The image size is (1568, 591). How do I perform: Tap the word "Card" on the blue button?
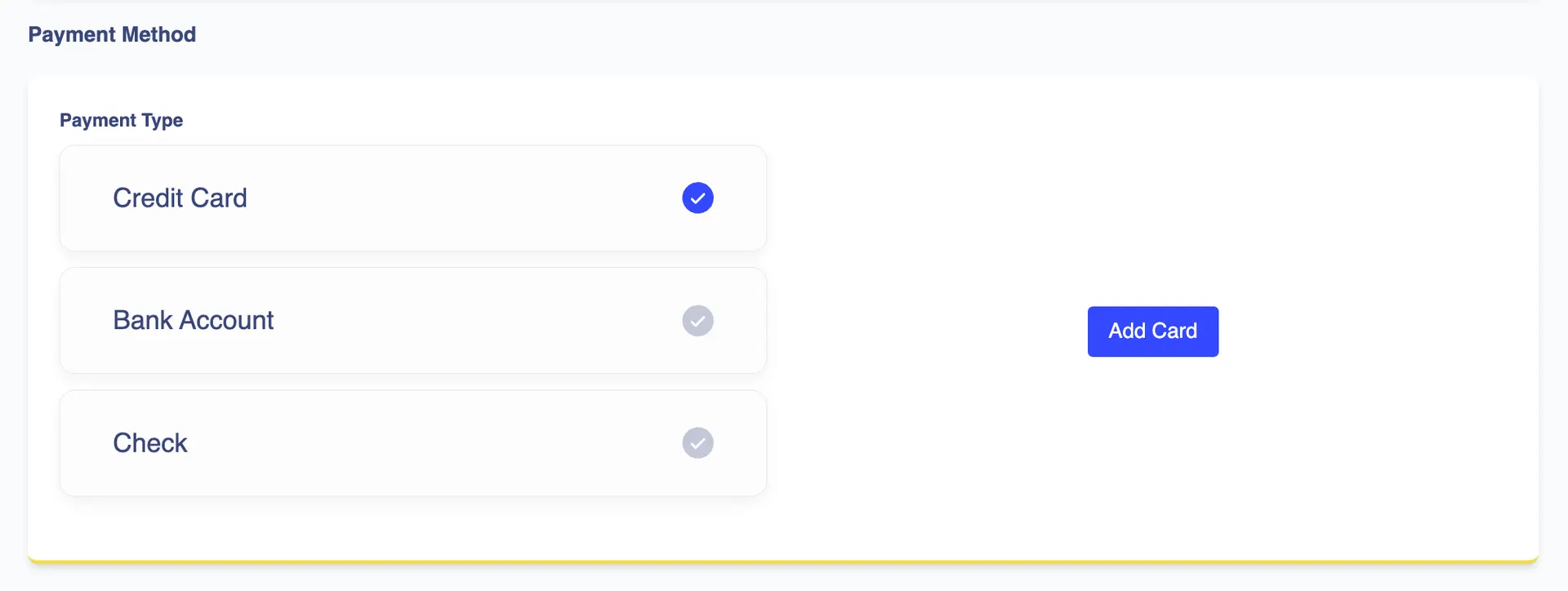coord(1174,331)
